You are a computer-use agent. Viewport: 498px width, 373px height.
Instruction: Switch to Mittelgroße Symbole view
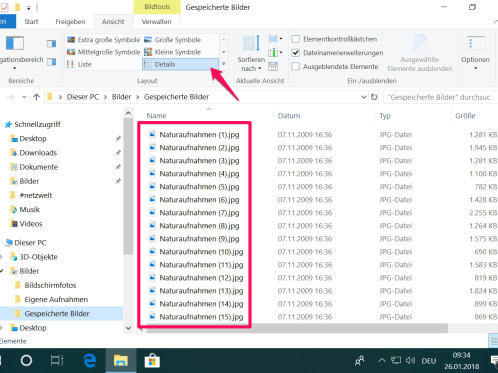click(103, 52)
